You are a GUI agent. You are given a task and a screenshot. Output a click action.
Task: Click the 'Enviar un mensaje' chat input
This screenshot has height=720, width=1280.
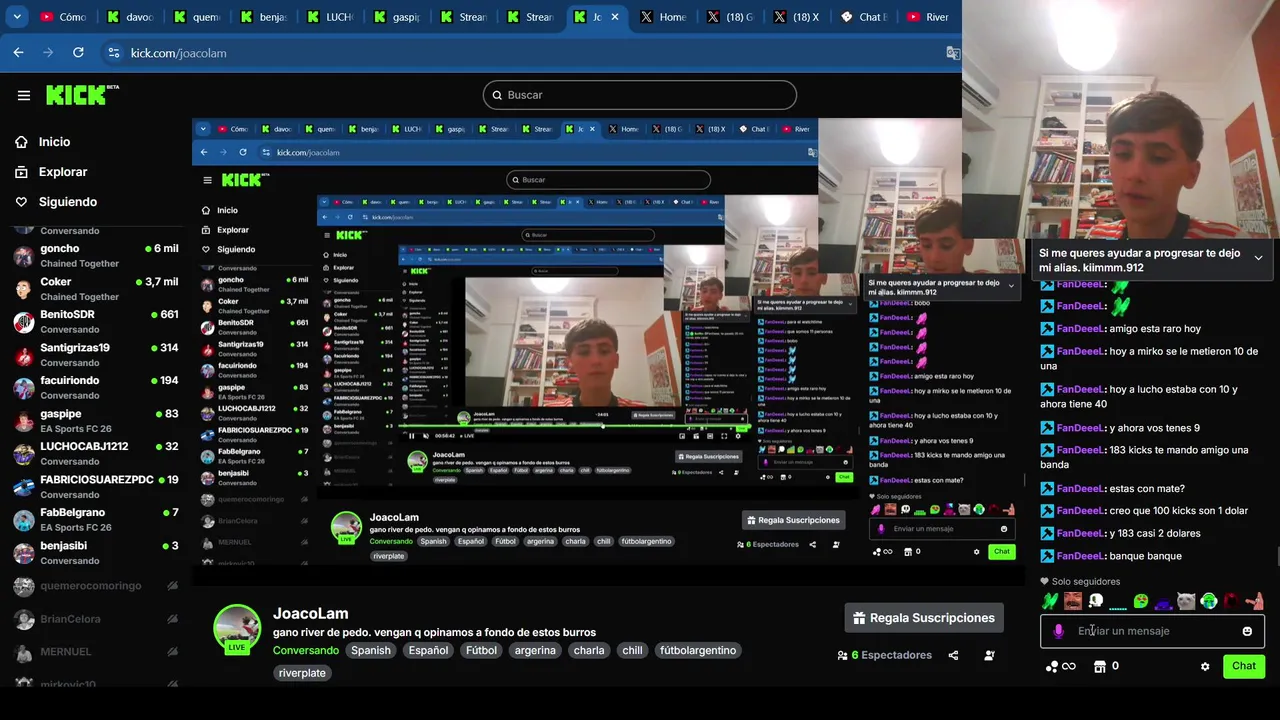click(1150, 631)
